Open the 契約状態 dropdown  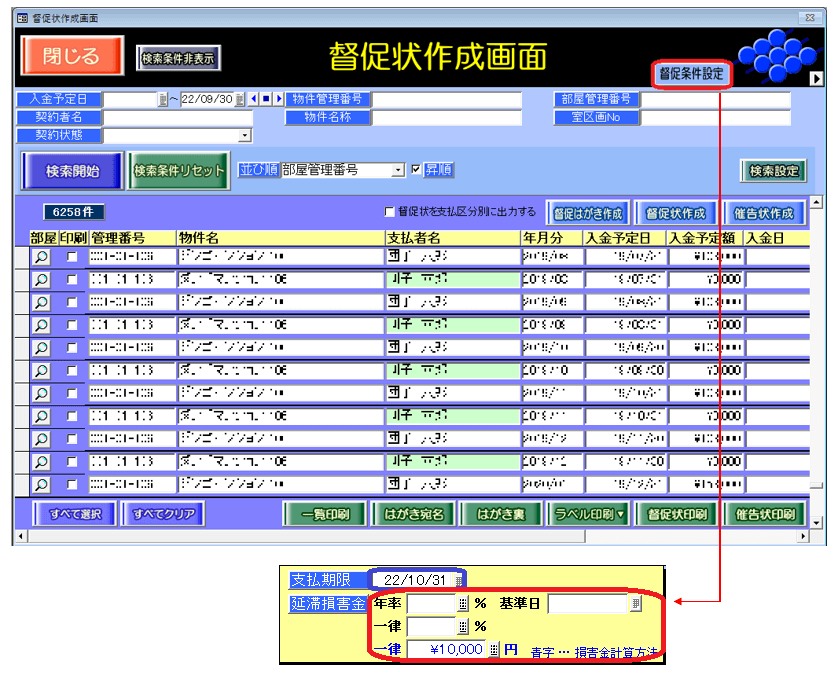(243, 135)
